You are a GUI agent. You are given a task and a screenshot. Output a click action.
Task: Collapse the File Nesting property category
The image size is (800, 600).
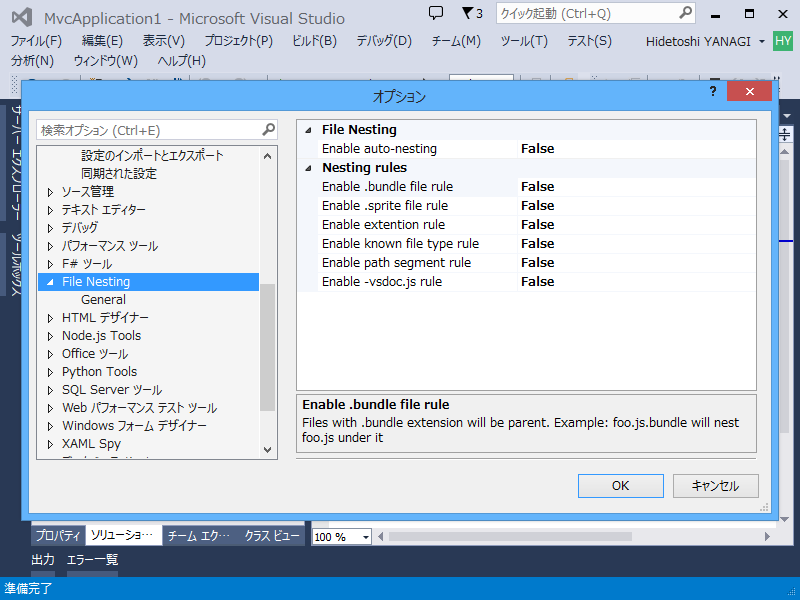click(308, 130)
